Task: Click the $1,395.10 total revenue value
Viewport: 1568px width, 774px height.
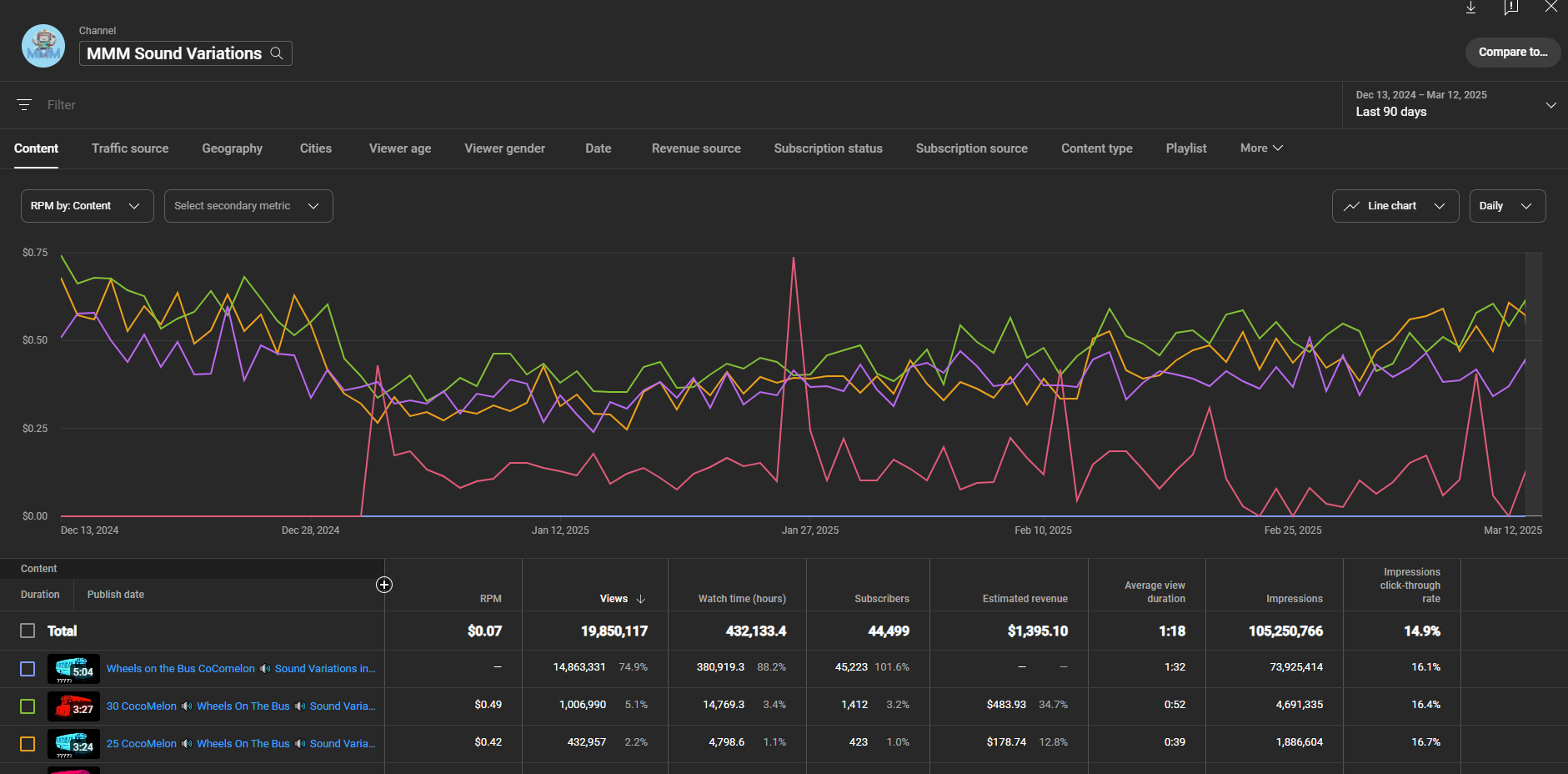Action: click(1037, 631)
